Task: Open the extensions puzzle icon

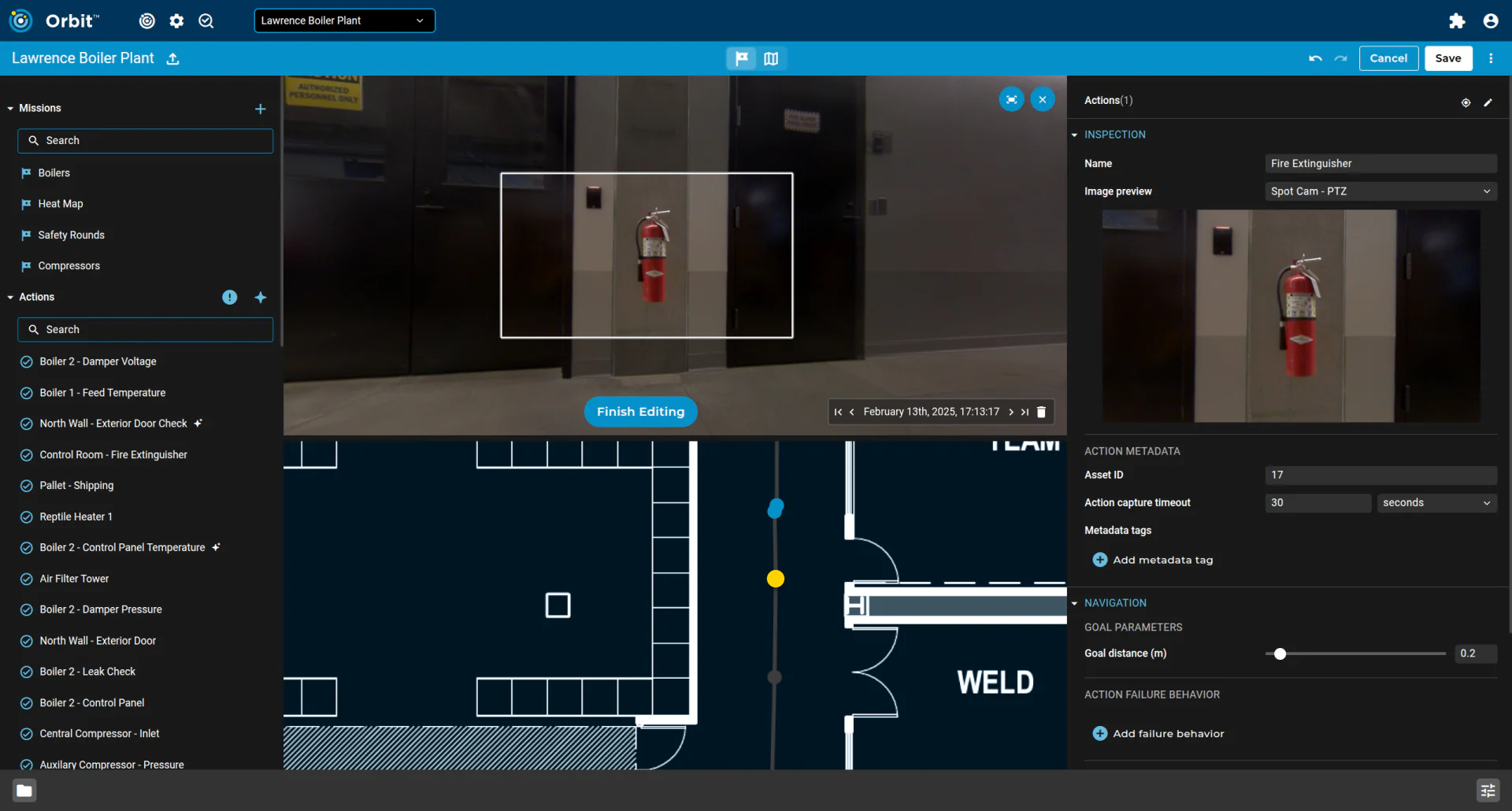Action: point(1457,21)
